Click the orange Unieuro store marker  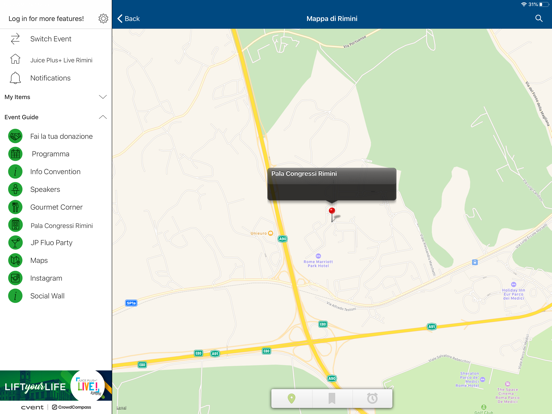270,233
